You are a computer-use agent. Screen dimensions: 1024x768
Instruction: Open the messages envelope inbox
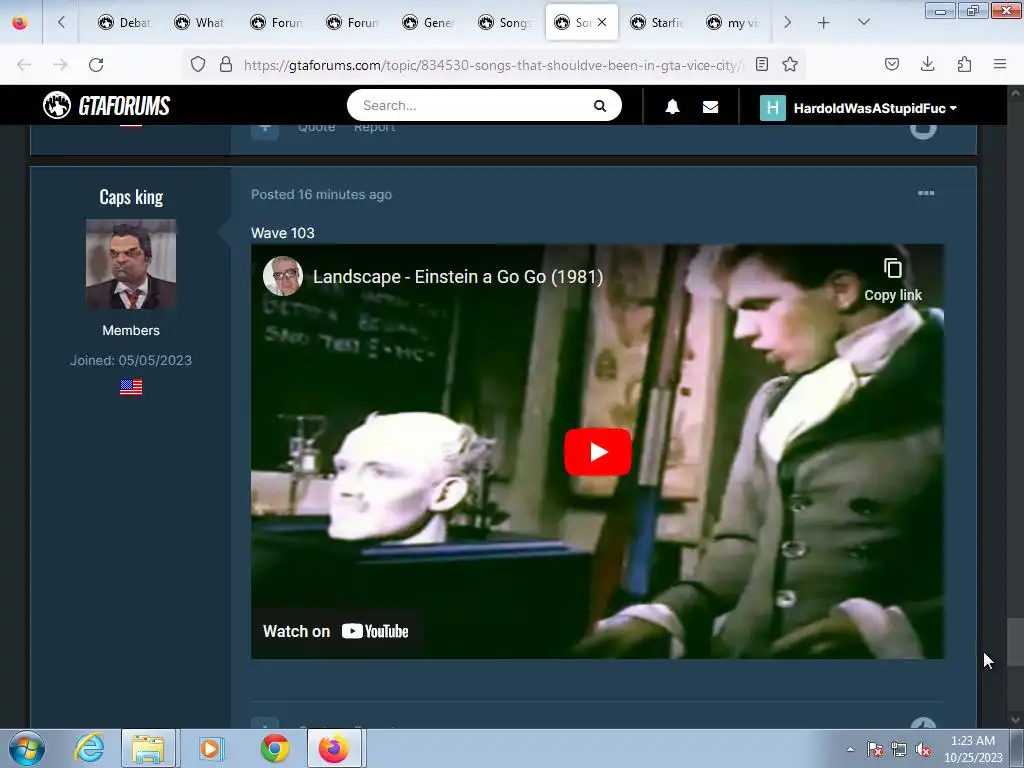tap(711, 107)
